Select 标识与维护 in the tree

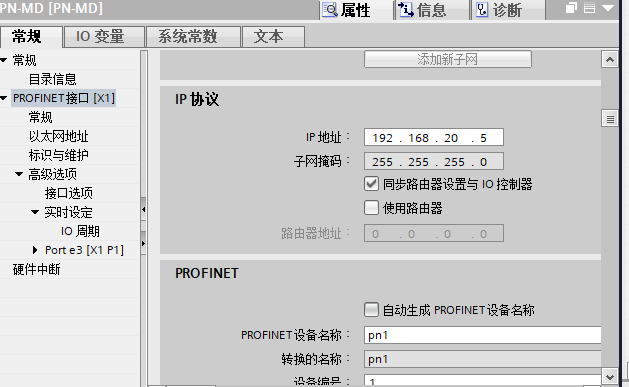click(59, 155)
